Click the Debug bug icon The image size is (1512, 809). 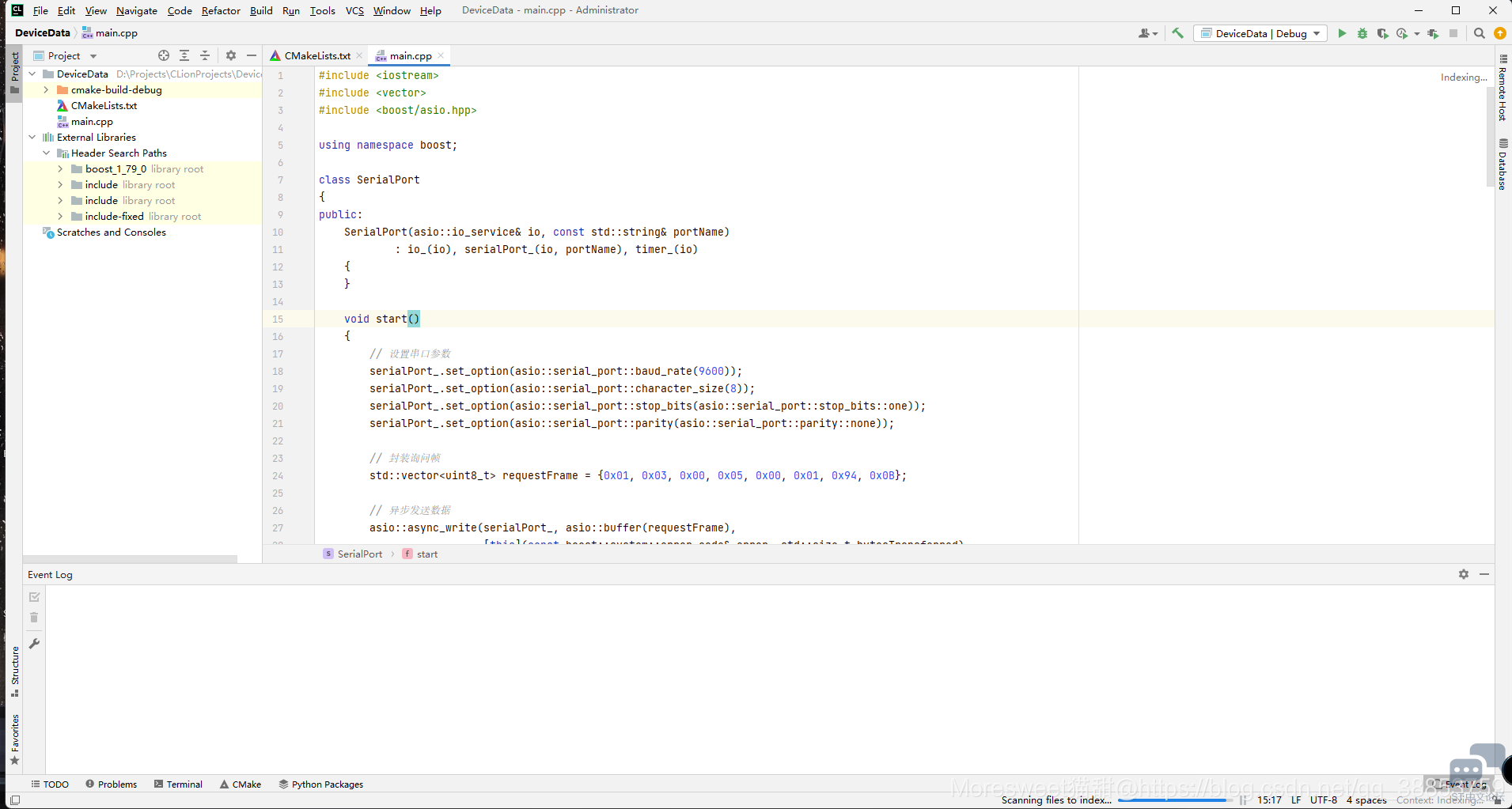1362,33
